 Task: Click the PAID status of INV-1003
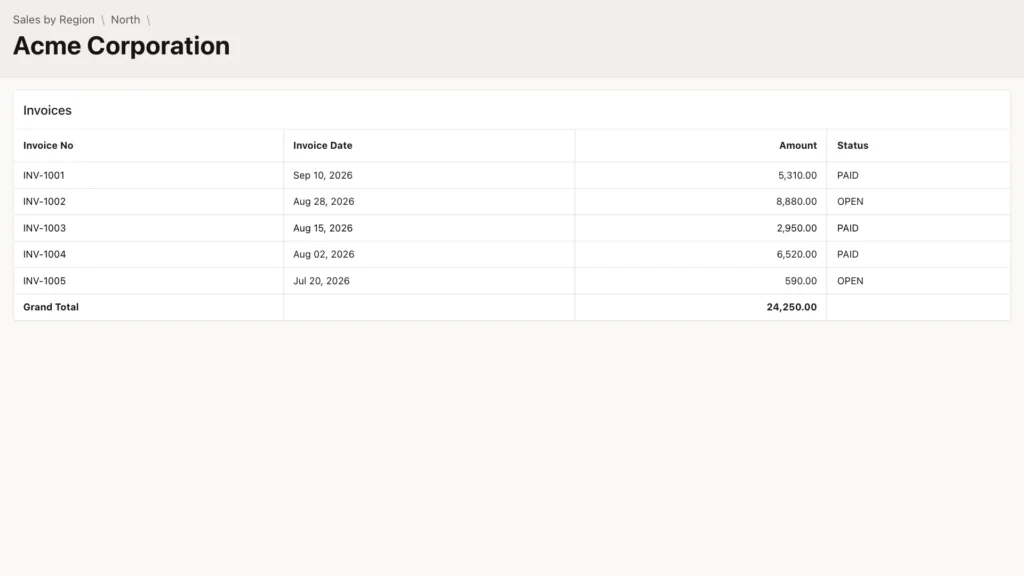pyautogui.click(x=848, y=229)
